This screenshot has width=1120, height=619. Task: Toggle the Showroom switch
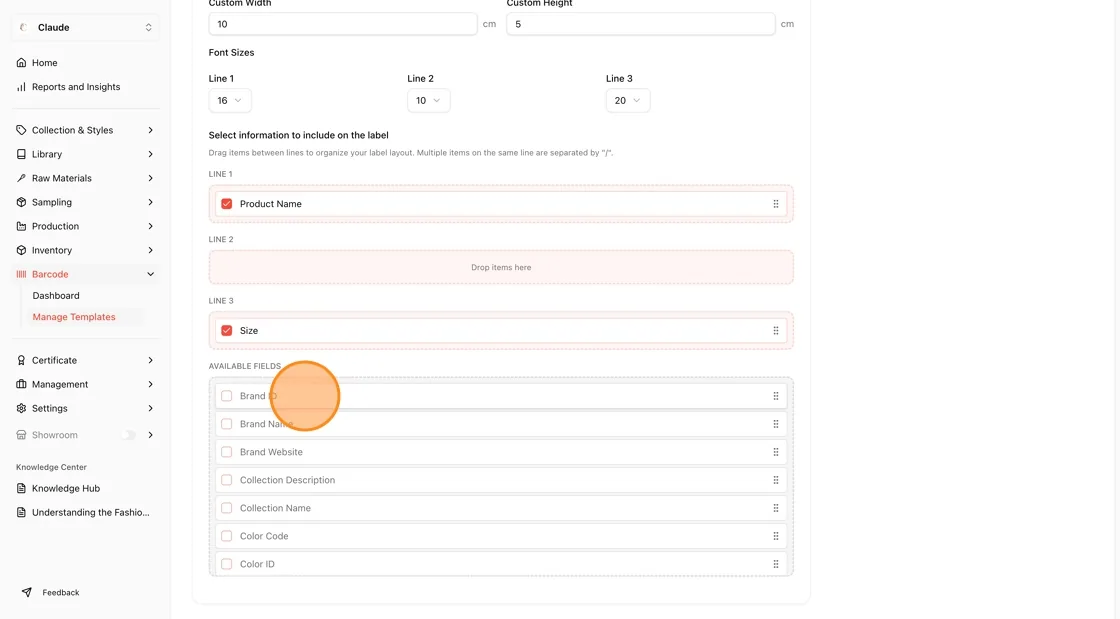click(x=129, y=435)
